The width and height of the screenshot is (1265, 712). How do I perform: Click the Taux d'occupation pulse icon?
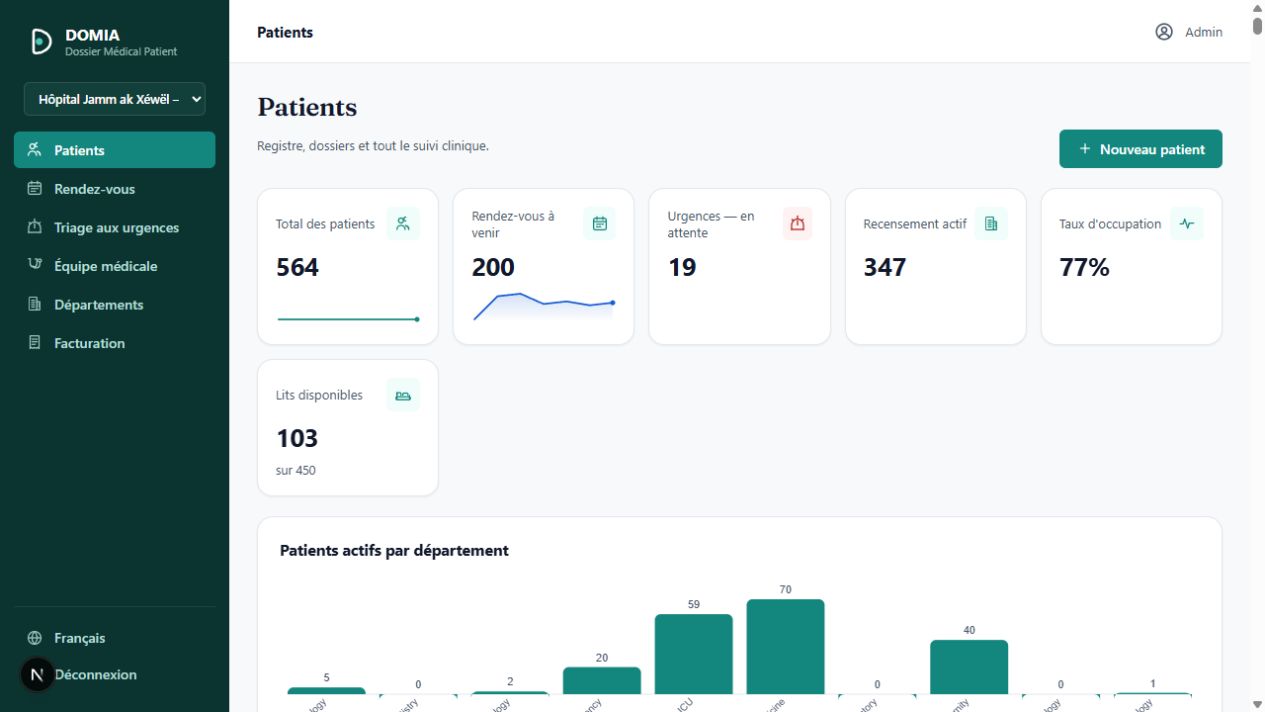tap(1187, 224)
